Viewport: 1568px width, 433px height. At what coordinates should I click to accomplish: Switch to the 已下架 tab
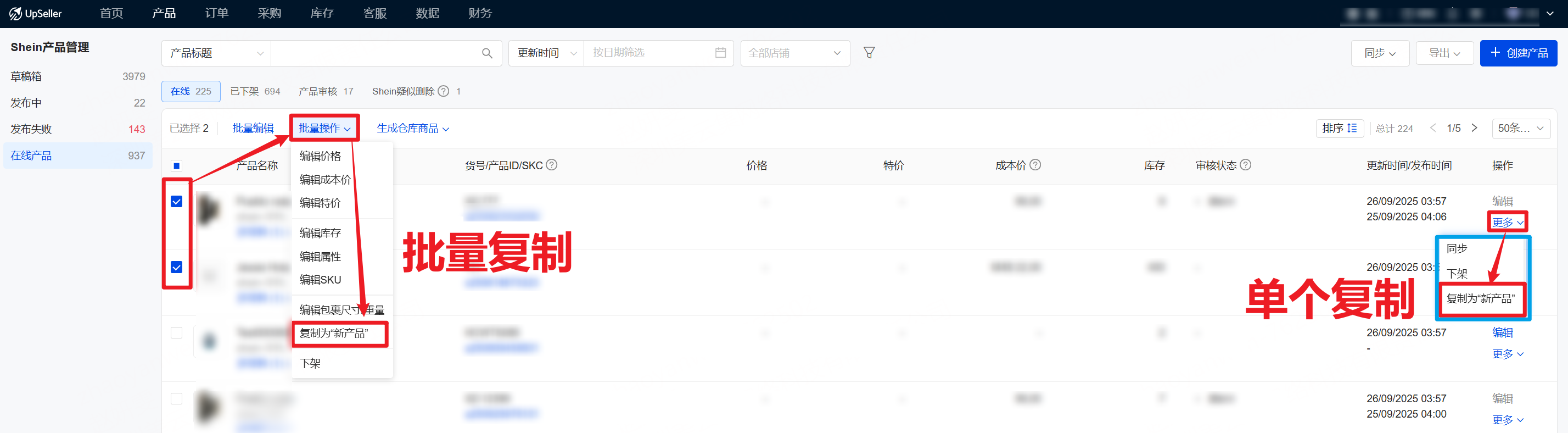click(x=254, y=91)
